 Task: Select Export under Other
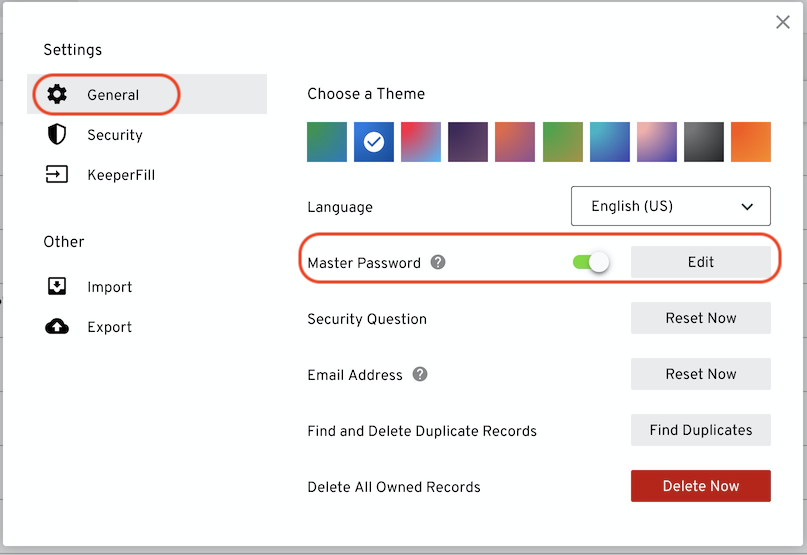[147, 326]
